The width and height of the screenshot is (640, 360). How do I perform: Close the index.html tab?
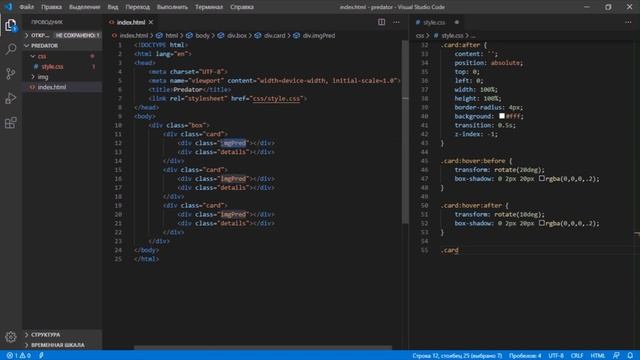click(x=151, y=22)
